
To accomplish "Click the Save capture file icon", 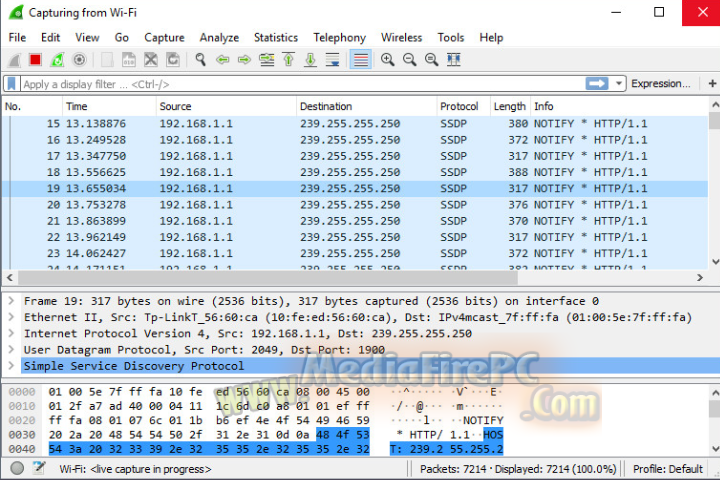I will [x=129, y=60].
